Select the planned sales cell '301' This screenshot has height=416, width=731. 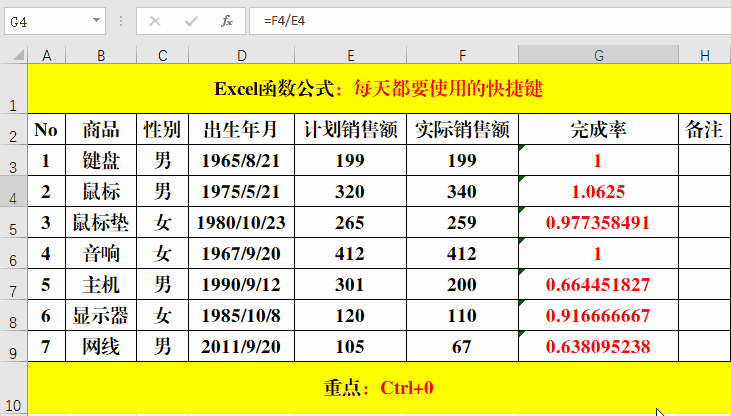pos(351,284)
